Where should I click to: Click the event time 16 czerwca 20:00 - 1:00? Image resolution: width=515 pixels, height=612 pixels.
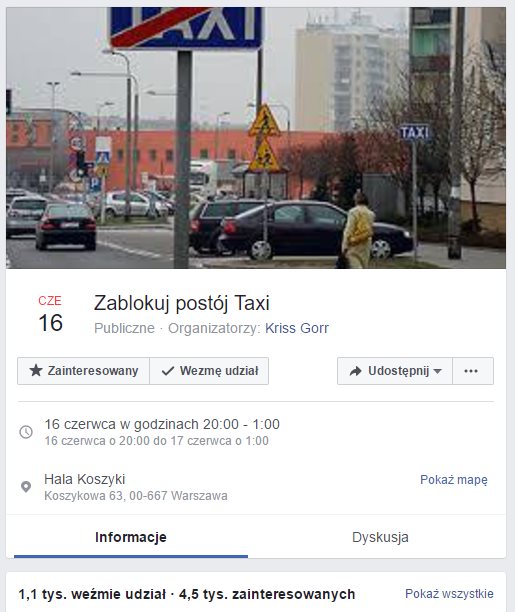(162, 424)
